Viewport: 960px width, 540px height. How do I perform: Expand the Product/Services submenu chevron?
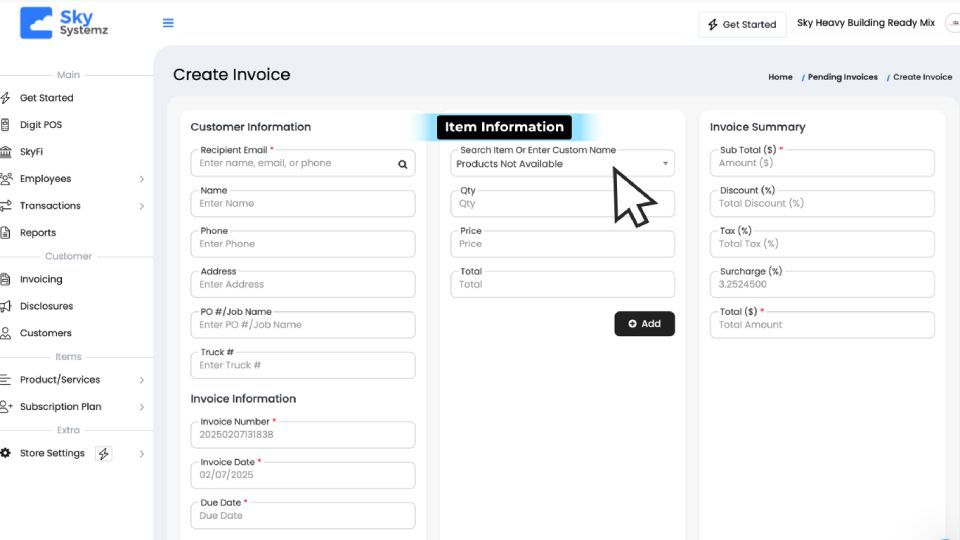141,380
